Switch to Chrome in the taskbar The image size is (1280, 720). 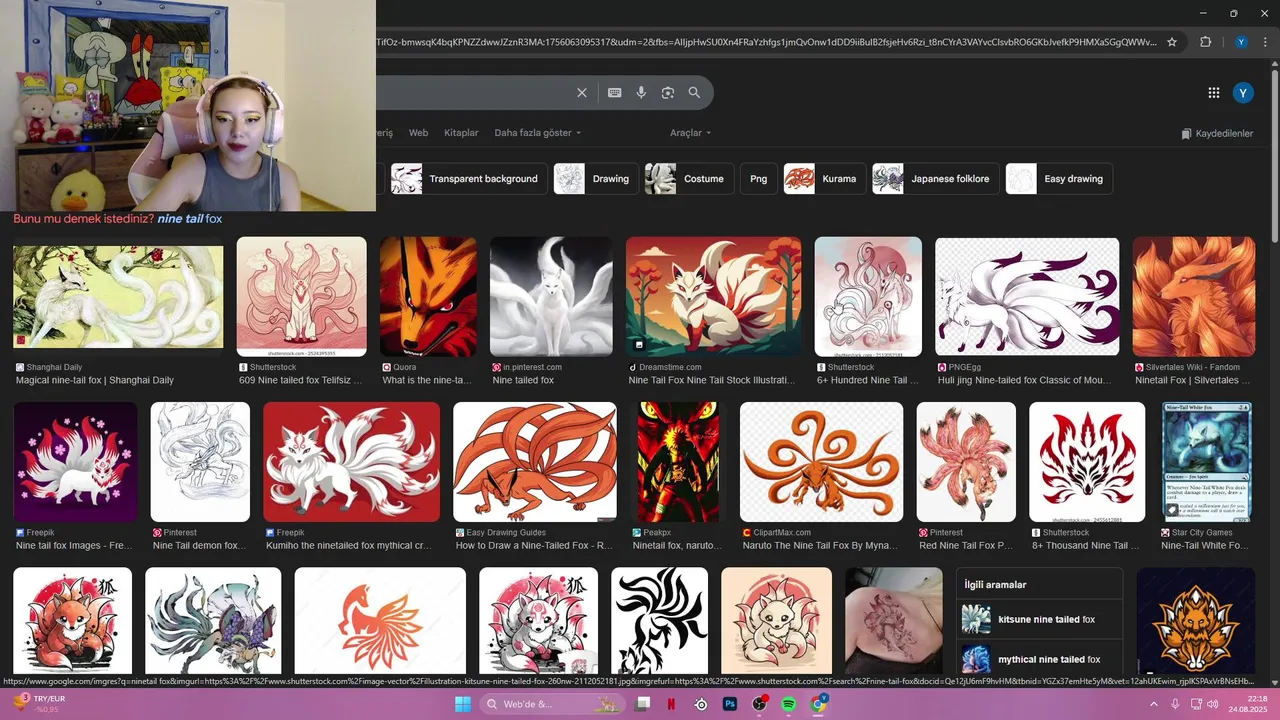pyautogui.click(x=818, y=704)
